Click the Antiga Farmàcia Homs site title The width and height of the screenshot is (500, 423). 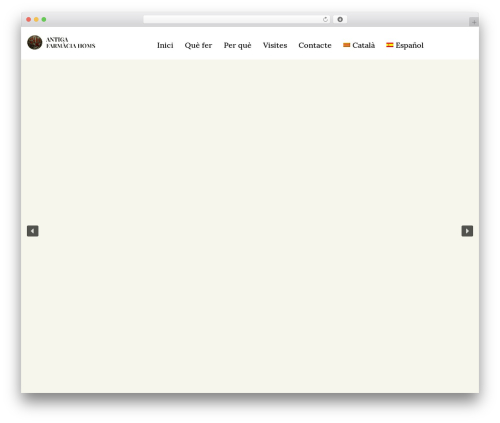[71, 43]
